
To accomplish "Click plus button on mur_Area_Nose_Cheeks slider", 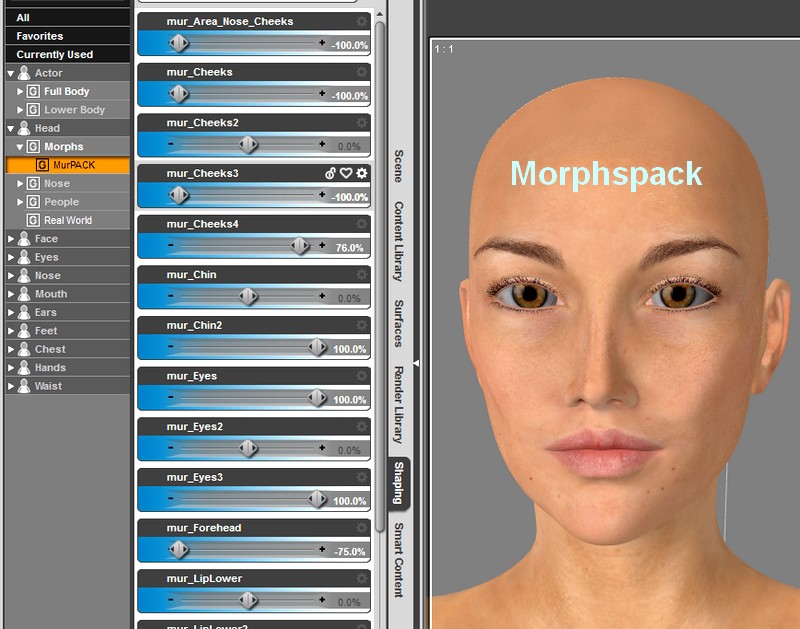I will 322,43.
